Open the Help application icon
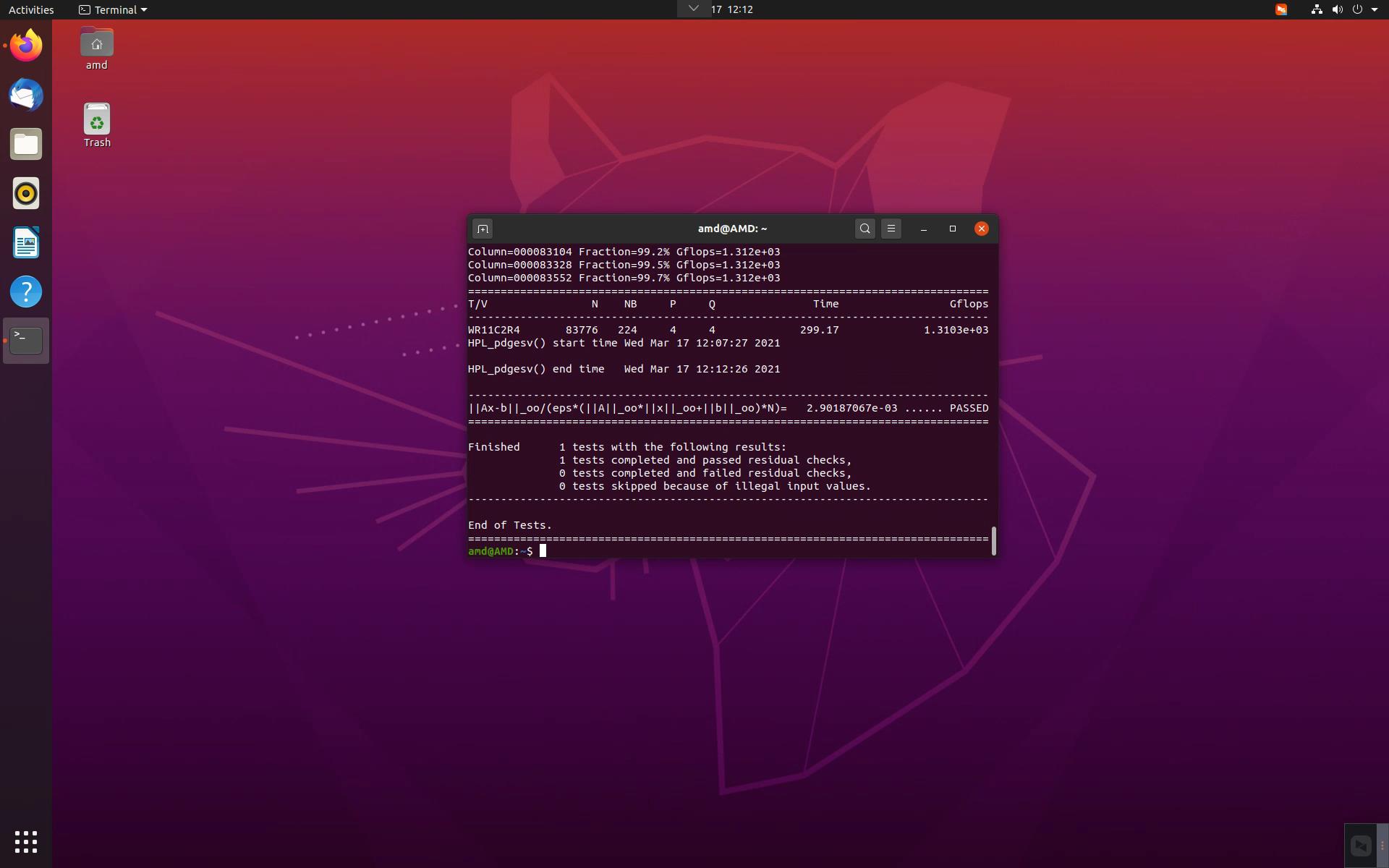The image size is (1389, 868). point(26,292)
